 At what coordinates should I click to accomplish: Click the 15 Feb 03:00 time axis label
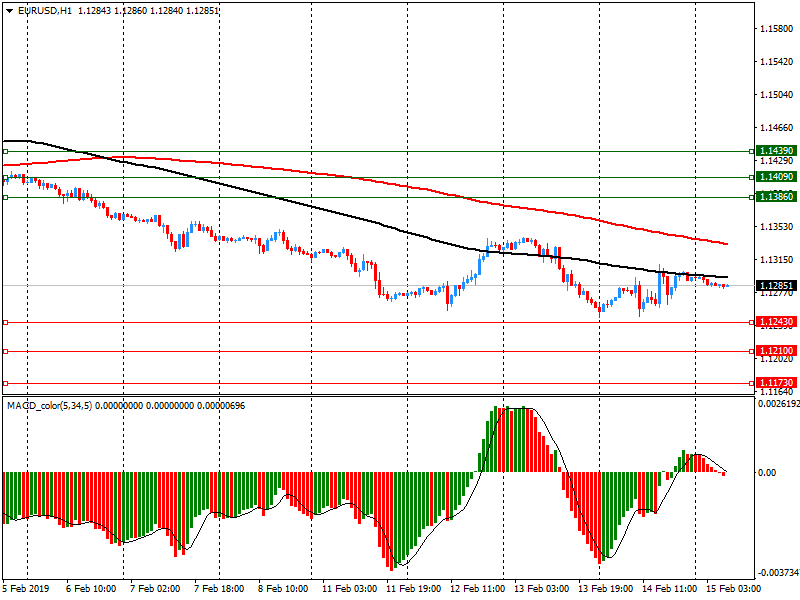(733, 590)
